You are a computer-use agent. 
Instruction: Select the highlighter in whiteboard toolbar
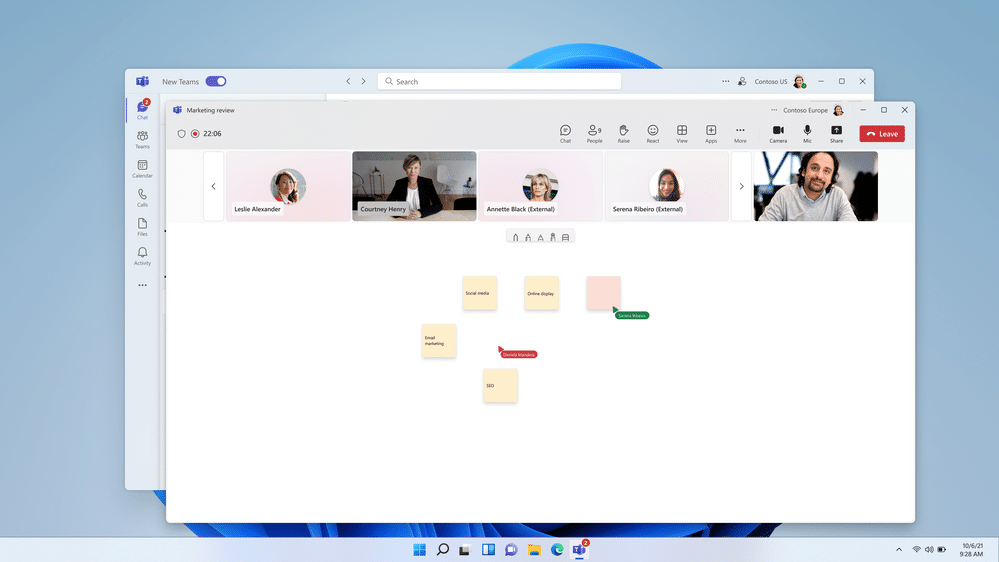(x=552, y=237)
